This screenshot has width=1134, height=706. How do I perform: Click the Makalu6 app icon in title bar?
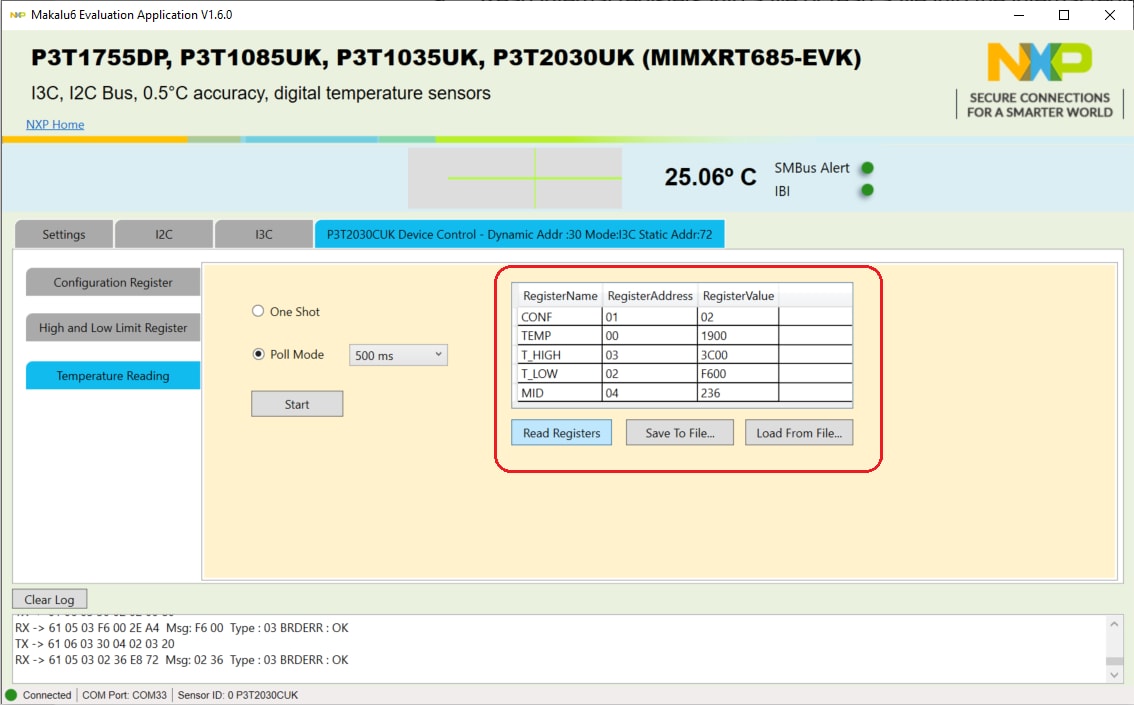tap(16, 15)
